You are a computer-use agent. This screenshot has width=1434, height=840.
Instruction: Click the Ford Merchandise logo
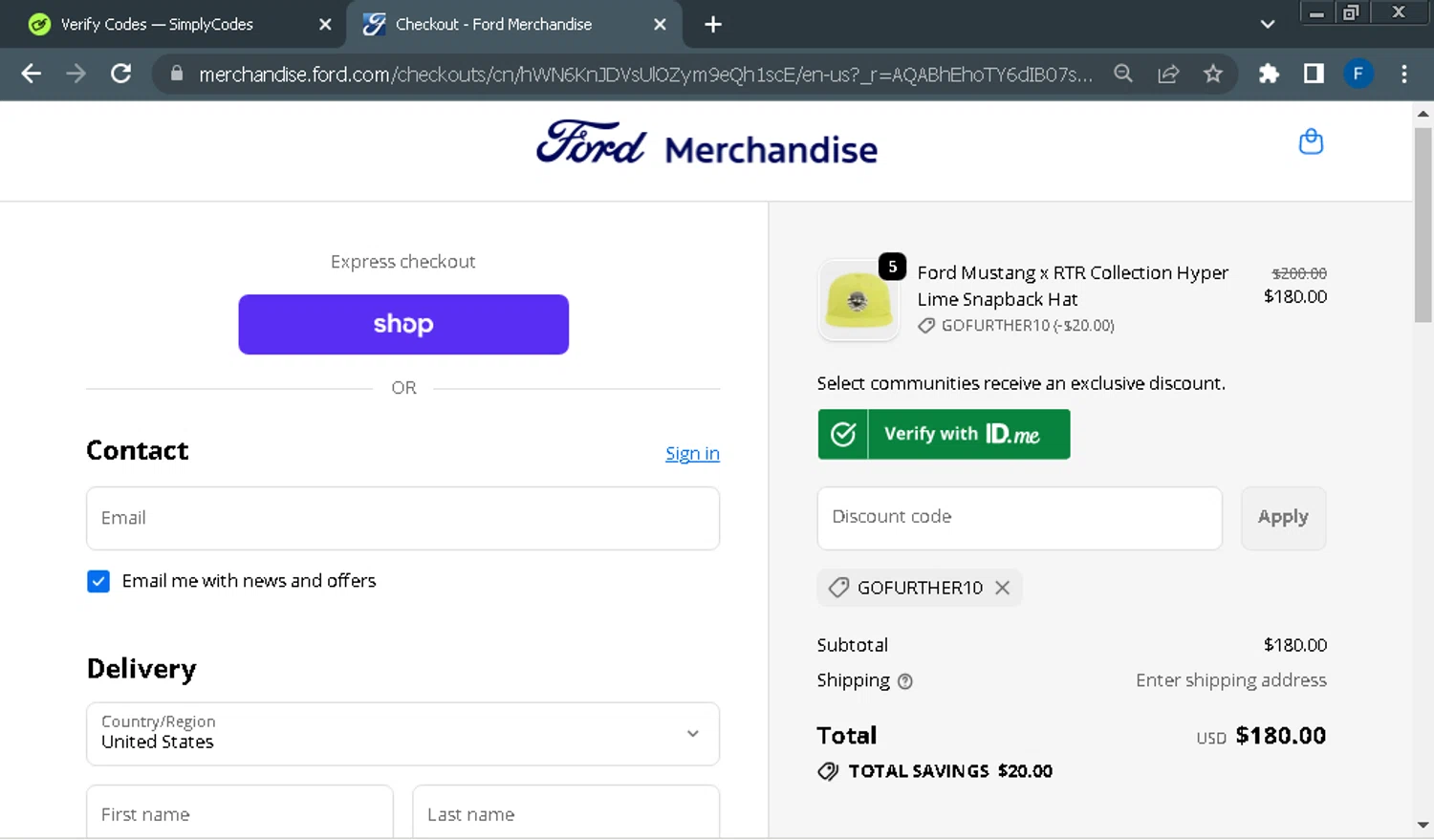pos(706,145)
